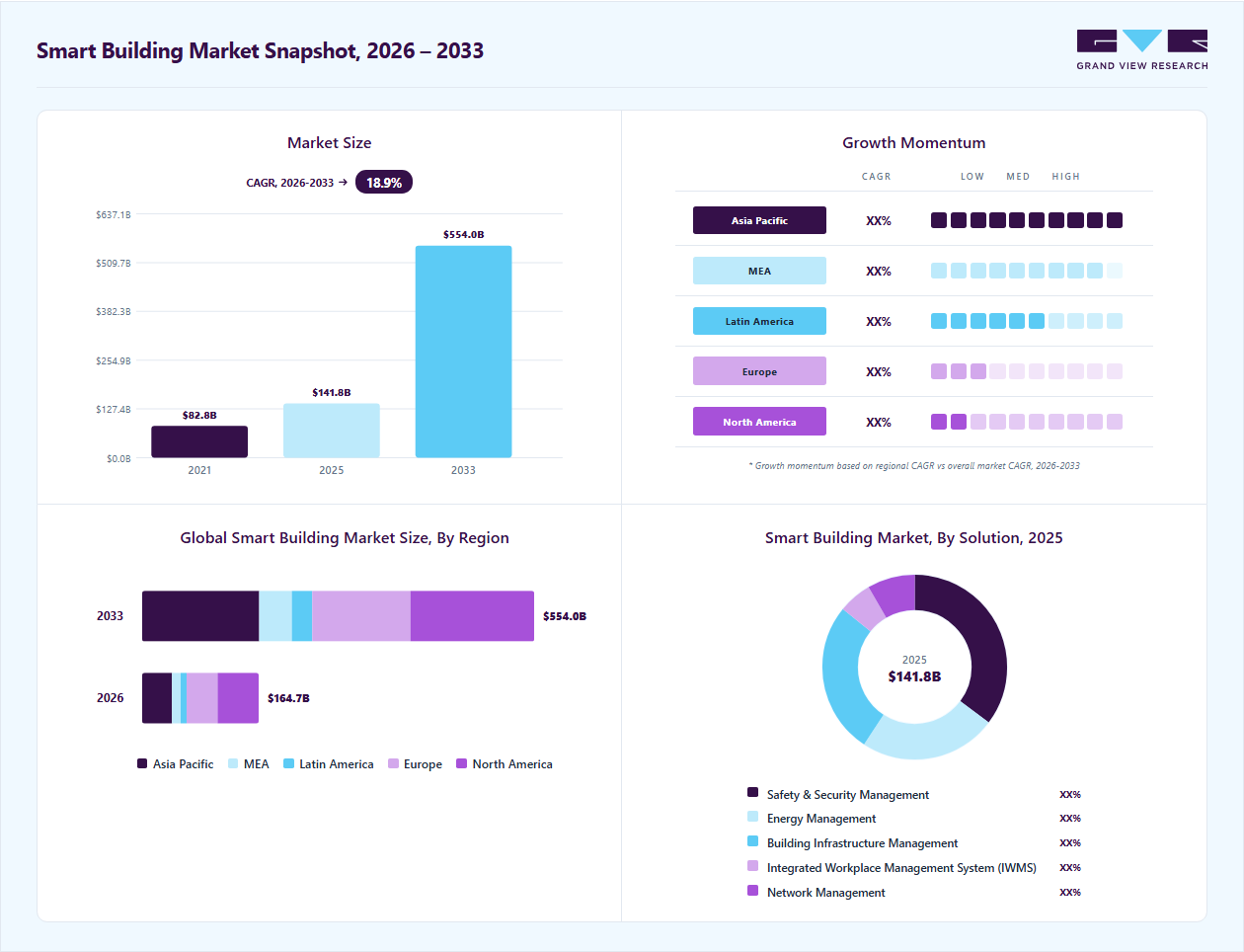The image size is (1244, 952).
Task: Click the $141.8B donut center value
Action: [x=914, y=676]
